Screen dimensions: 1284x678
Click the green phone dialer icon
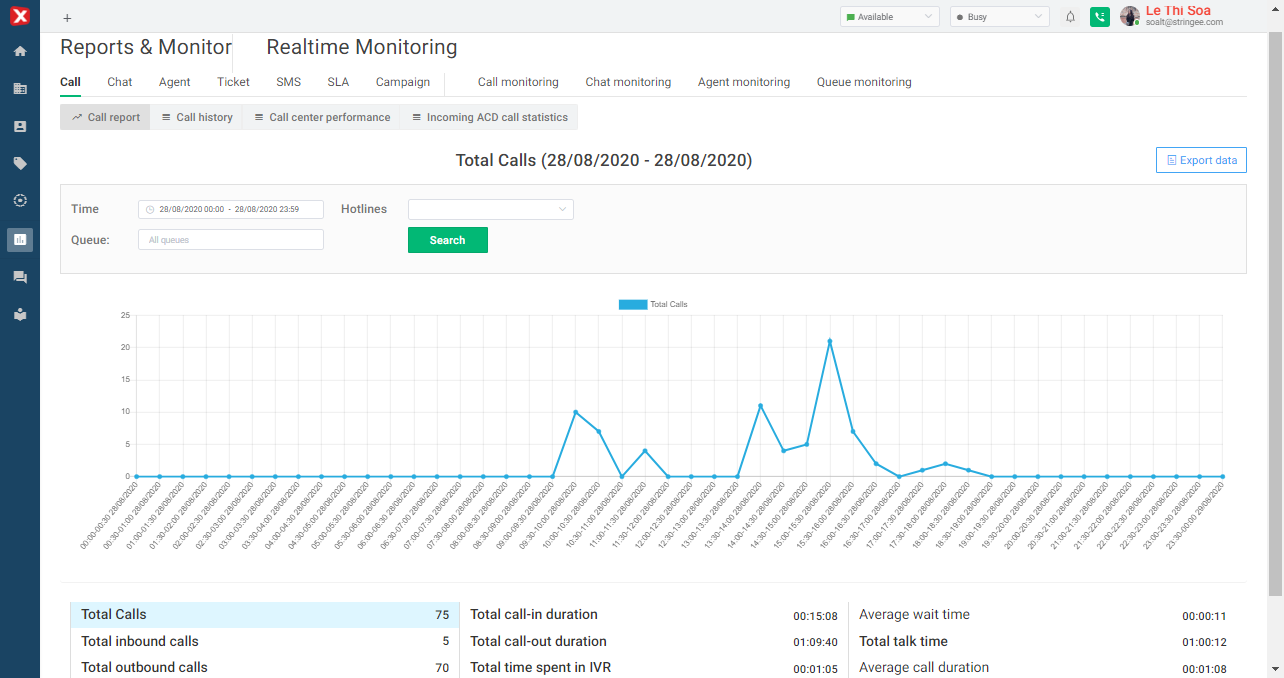[x=1100, y=17]
